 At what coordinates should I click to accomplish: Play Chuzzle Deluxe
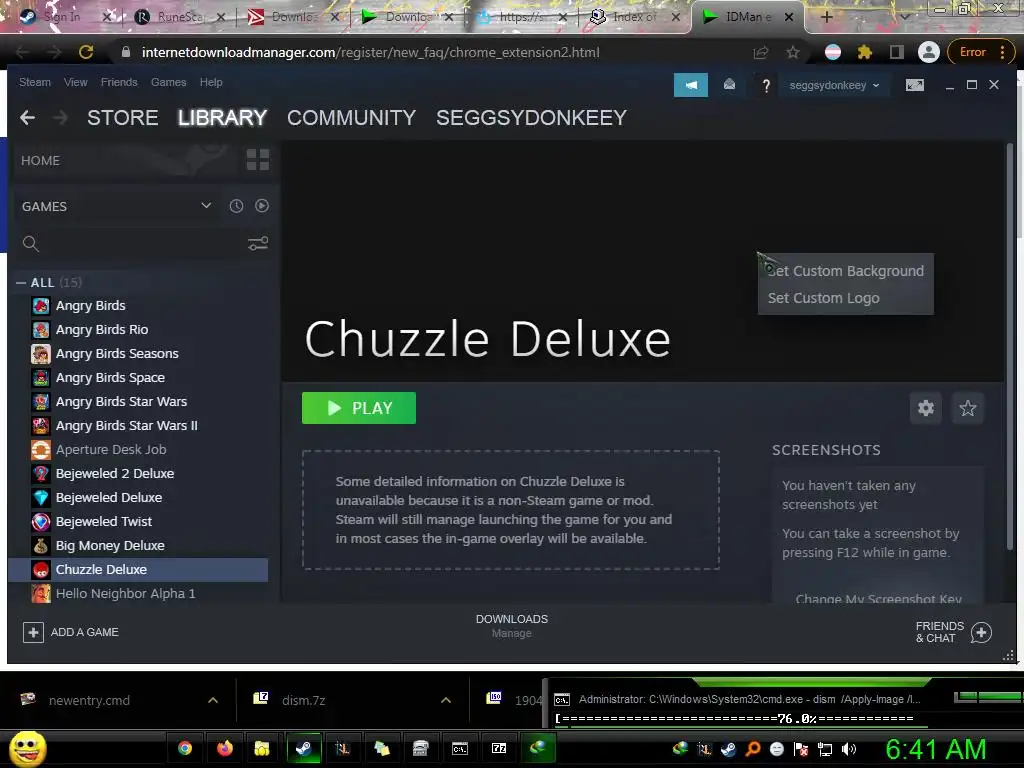(359, 408)
